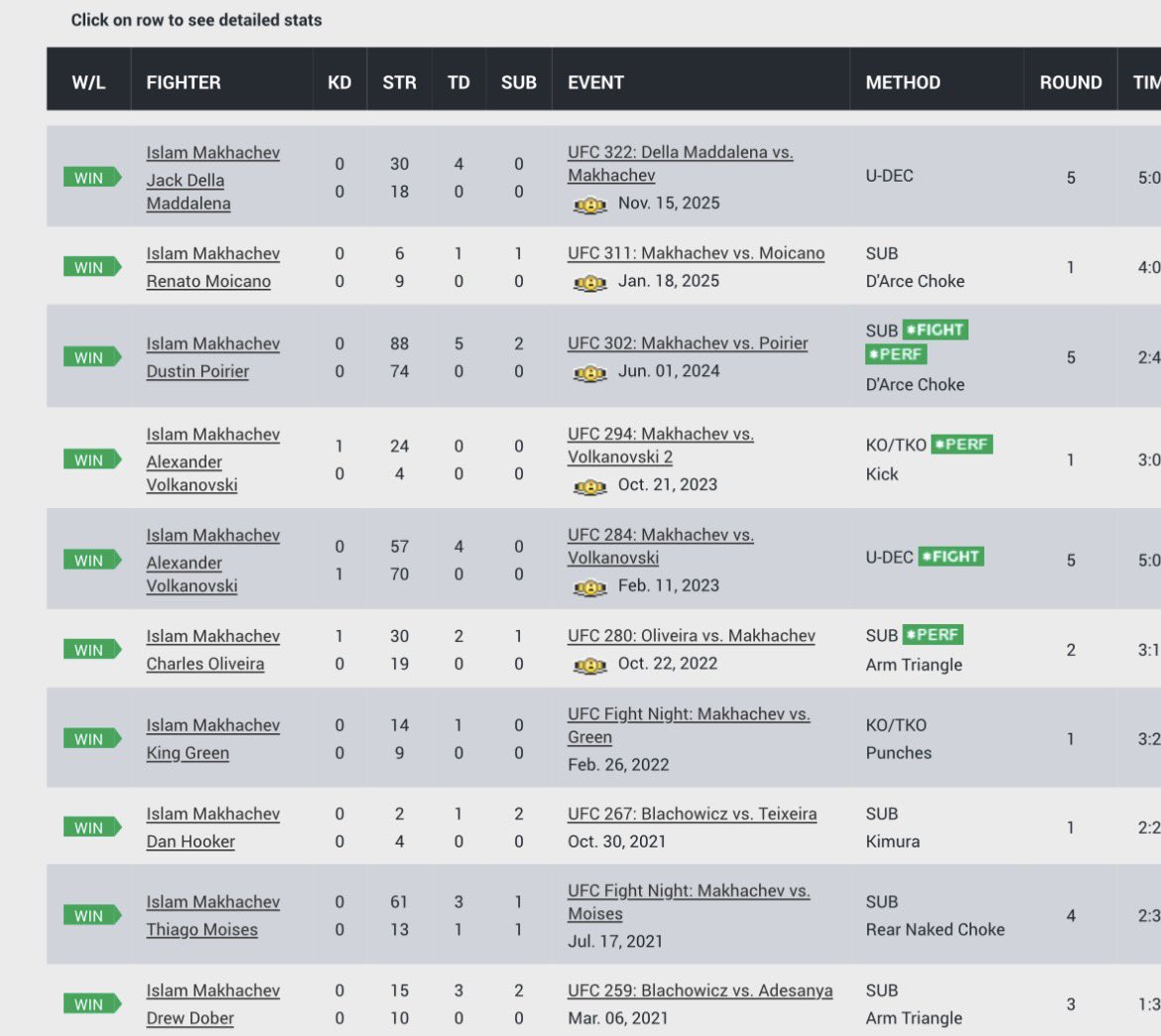Click the FIGHT bonus badge for UFC 284

pos(951,556)
